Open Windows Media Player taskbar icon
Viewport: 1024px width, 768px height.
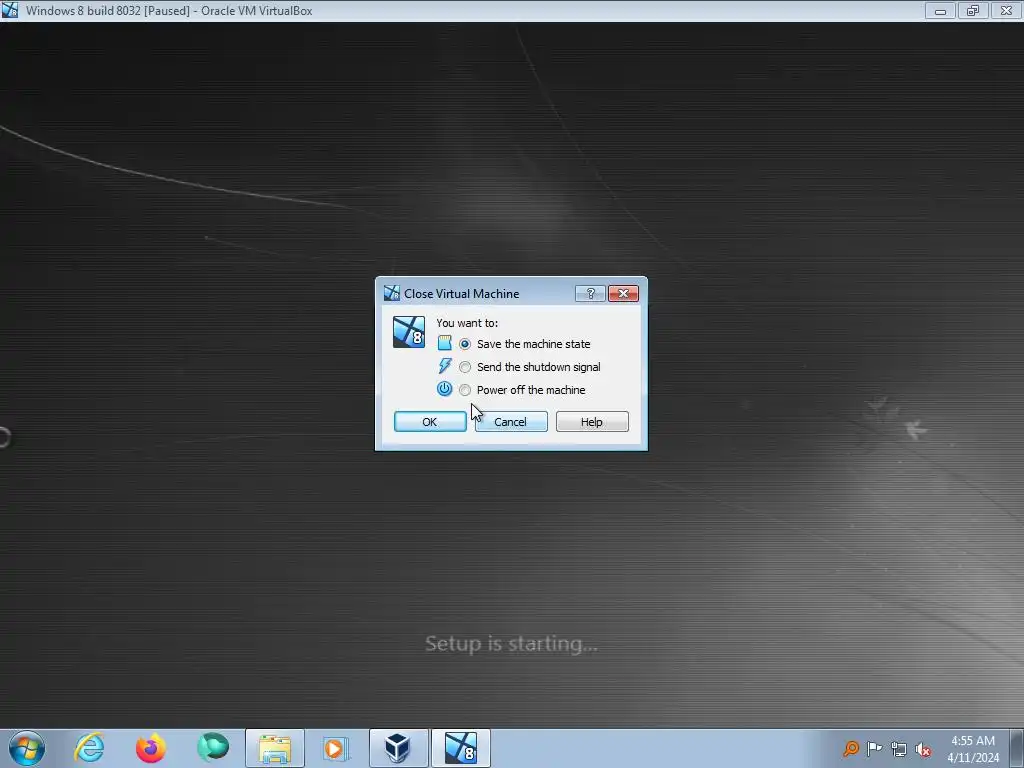coord(336,748)
